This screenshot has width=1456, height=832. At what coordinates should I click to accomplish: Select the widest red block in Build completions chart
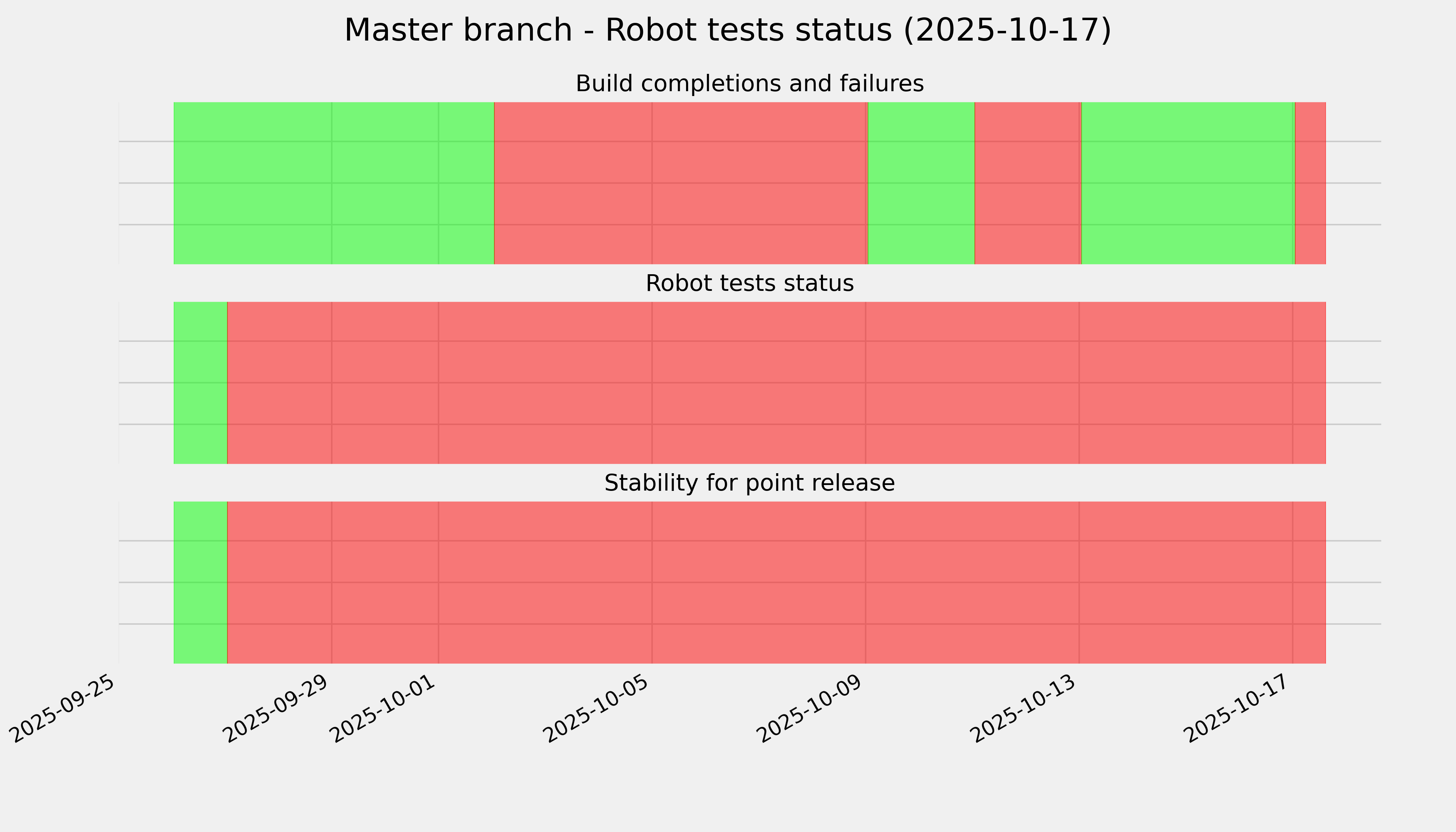[x=681, y=183]
